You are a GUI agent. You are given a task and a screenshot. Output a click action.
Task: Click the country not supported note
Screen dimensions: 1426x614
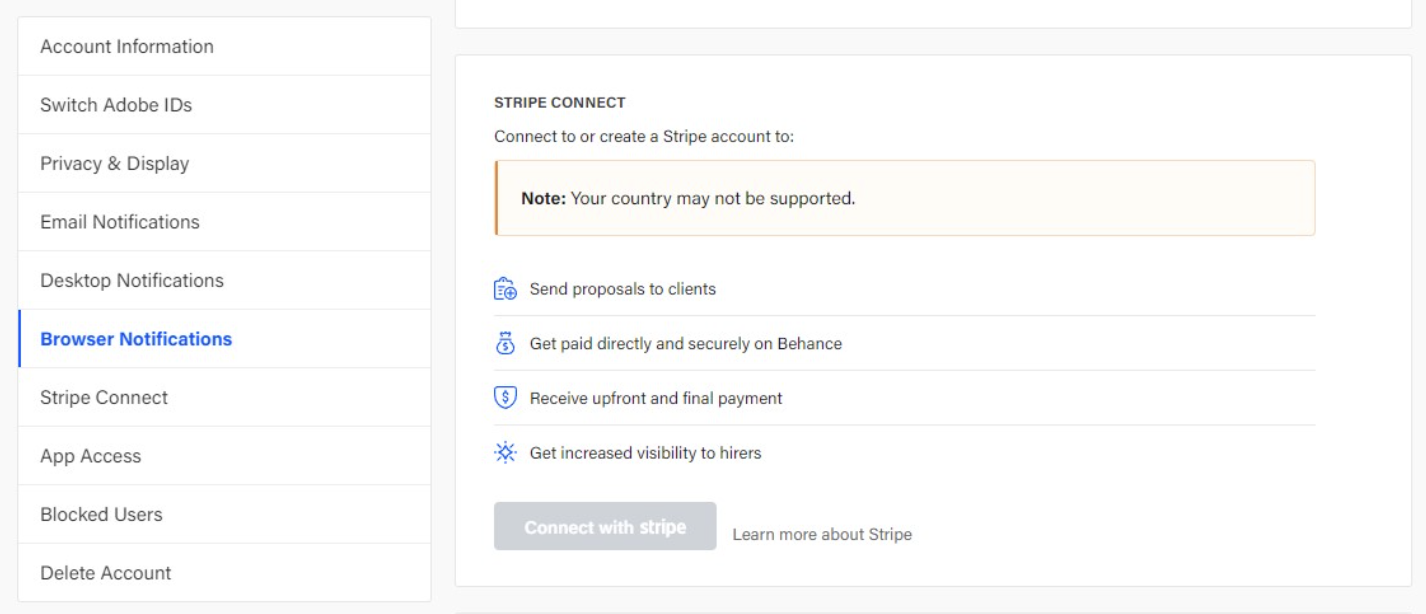tap(905, 198)
